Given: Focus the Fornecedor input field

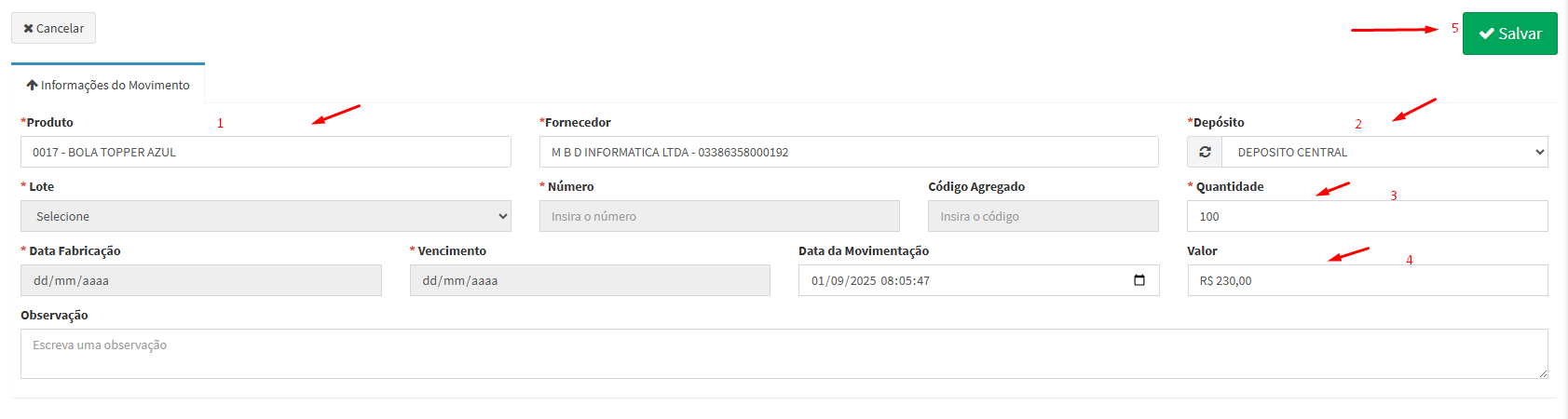Looking at the screenshot, I should [848, 152].
